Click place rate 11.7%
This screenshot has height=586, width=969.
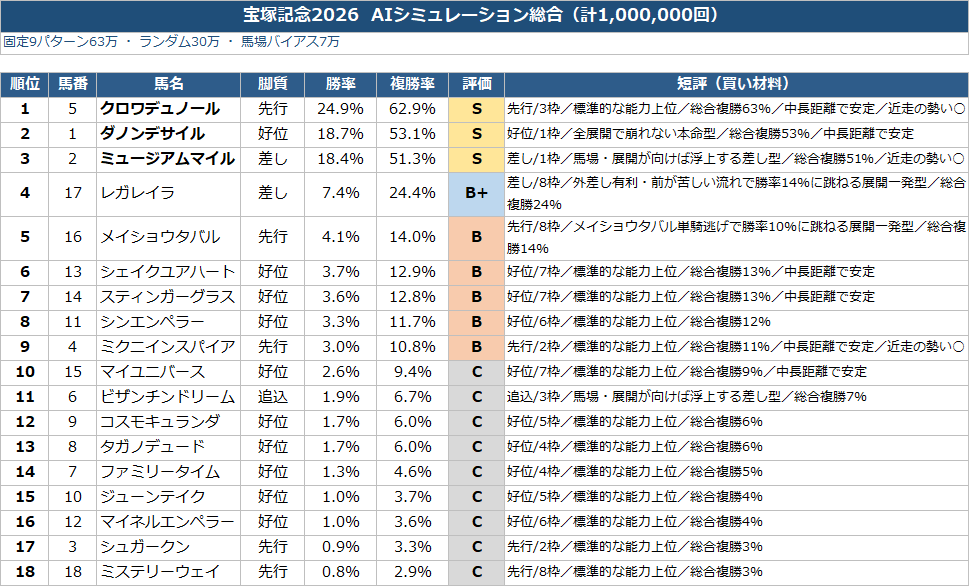point(412,322)
